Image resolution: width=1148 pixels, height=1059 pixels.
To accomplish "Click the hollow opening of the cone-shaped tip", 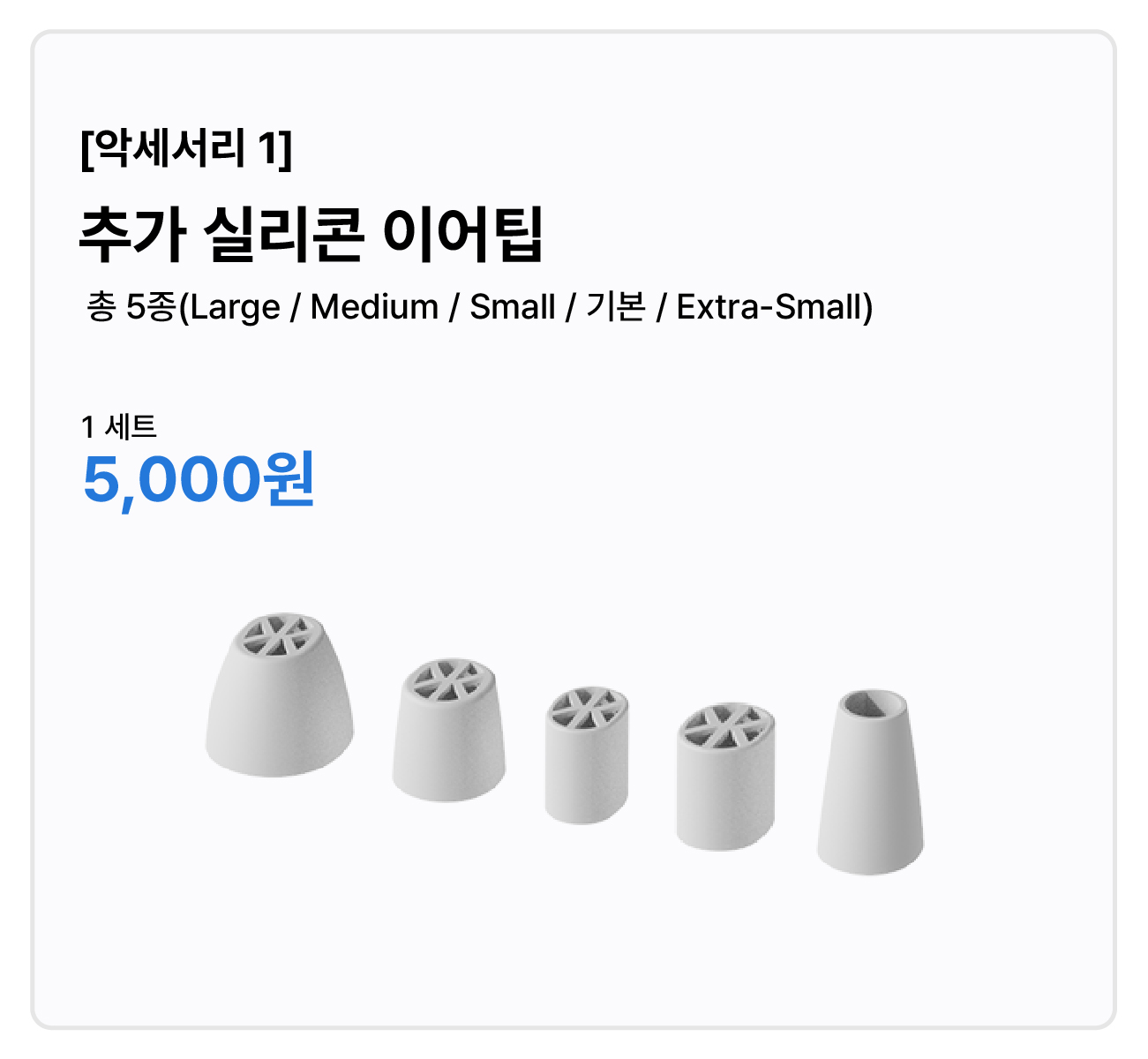I will pyautogui.click(x=870, y=704).
